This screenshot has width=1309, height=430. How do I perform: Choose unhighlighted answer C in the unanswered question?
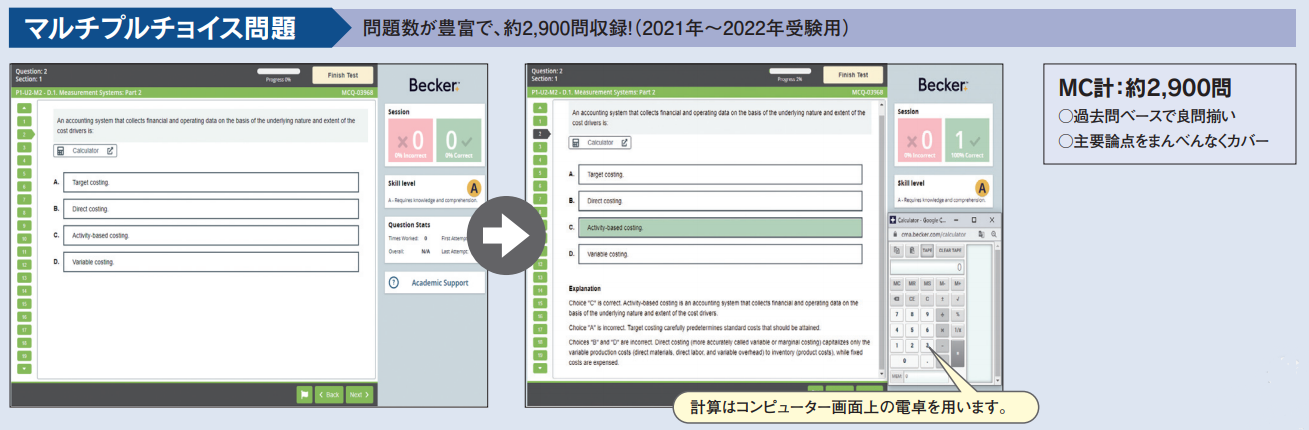209,235
